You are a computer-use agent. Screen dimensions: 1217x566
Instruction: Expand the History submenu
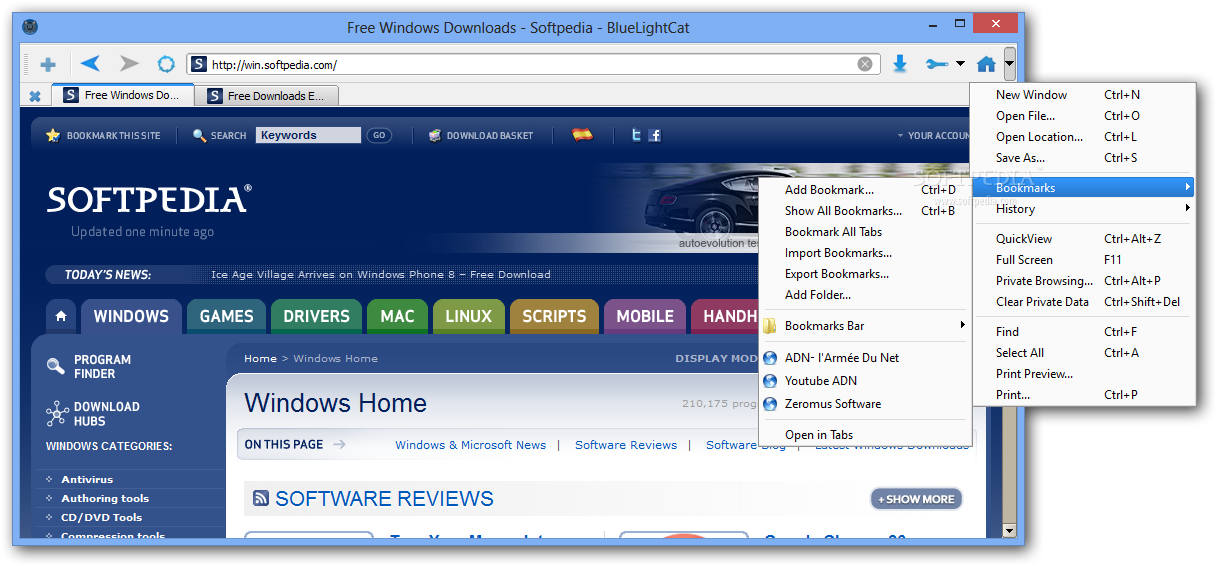[x=1083, y=209]
